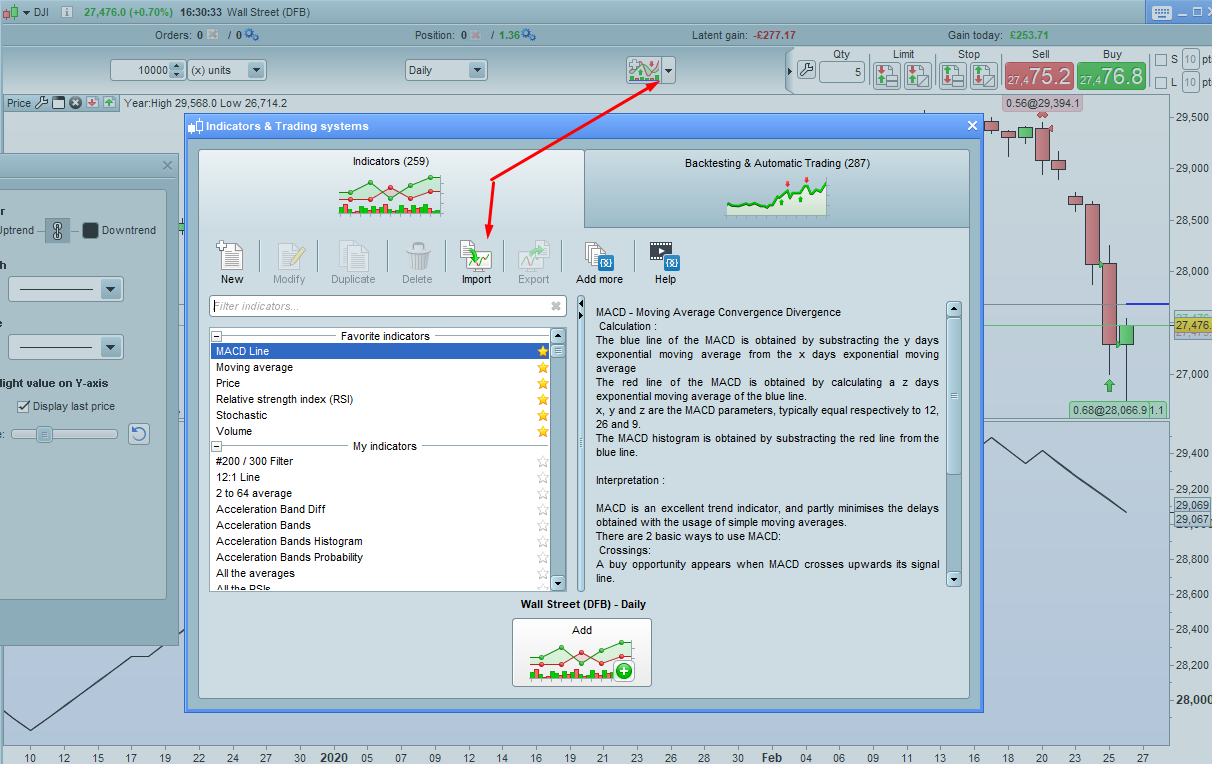Open the Daily timeframe dropdown
This screenshot has height=764, width=1212.
477,70
